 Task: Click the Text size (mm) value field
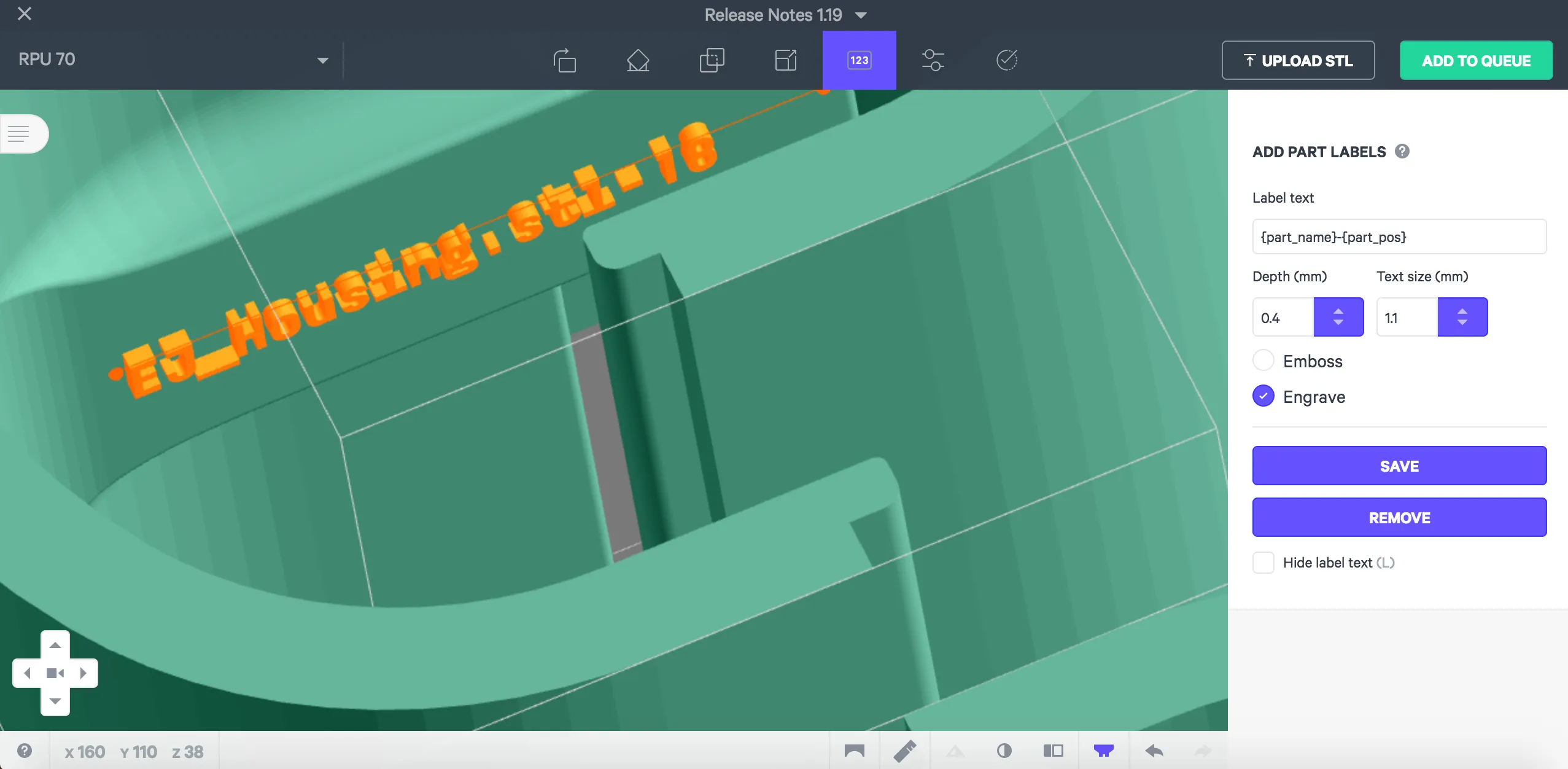point(1407,318)
